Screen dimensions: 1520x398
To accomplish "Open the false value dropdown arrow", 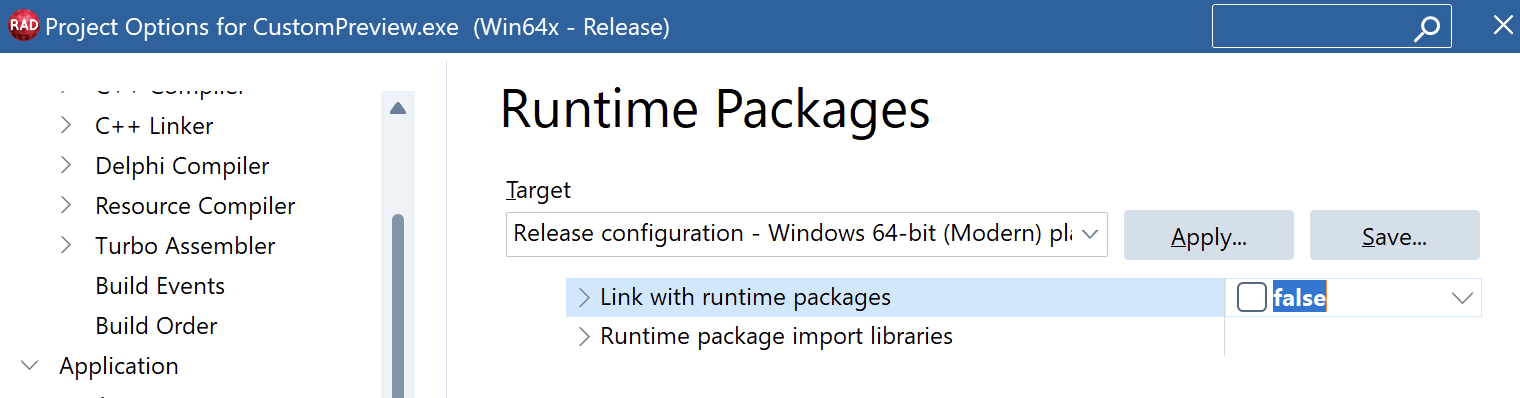I will [x=1462, y=298].
